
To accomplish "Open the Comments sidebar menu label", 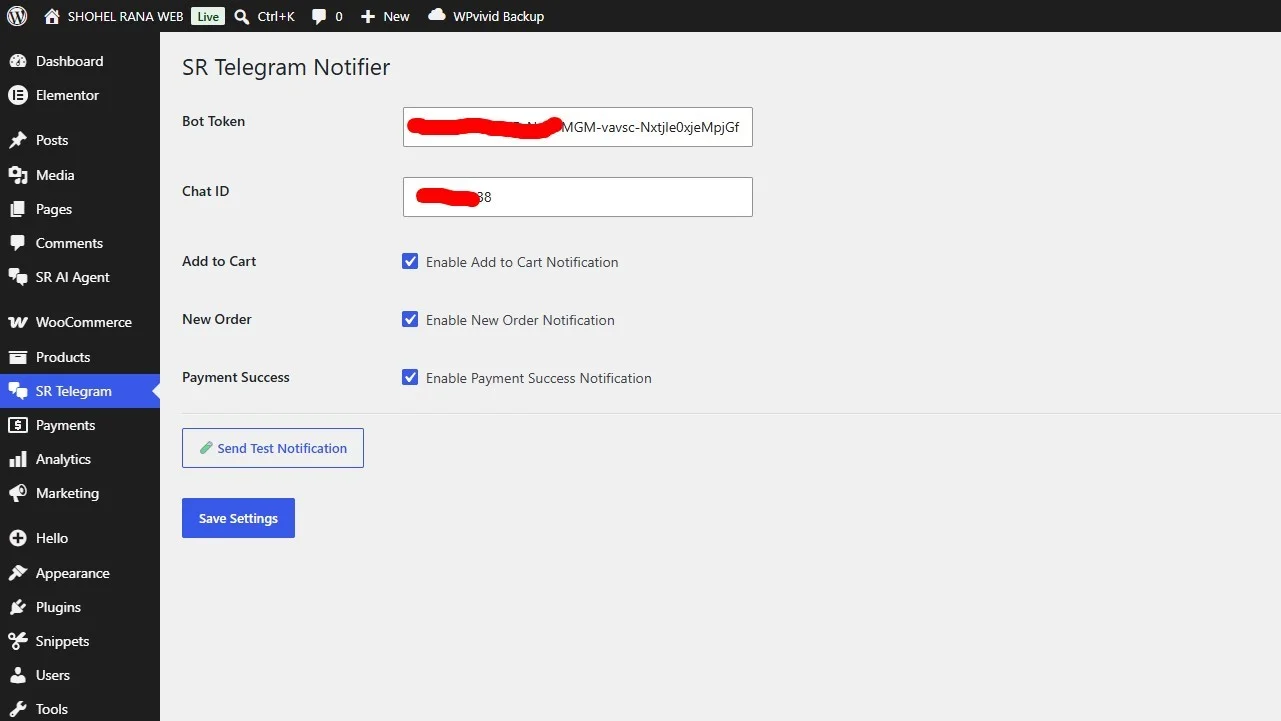I will click(x=69, y=243).
